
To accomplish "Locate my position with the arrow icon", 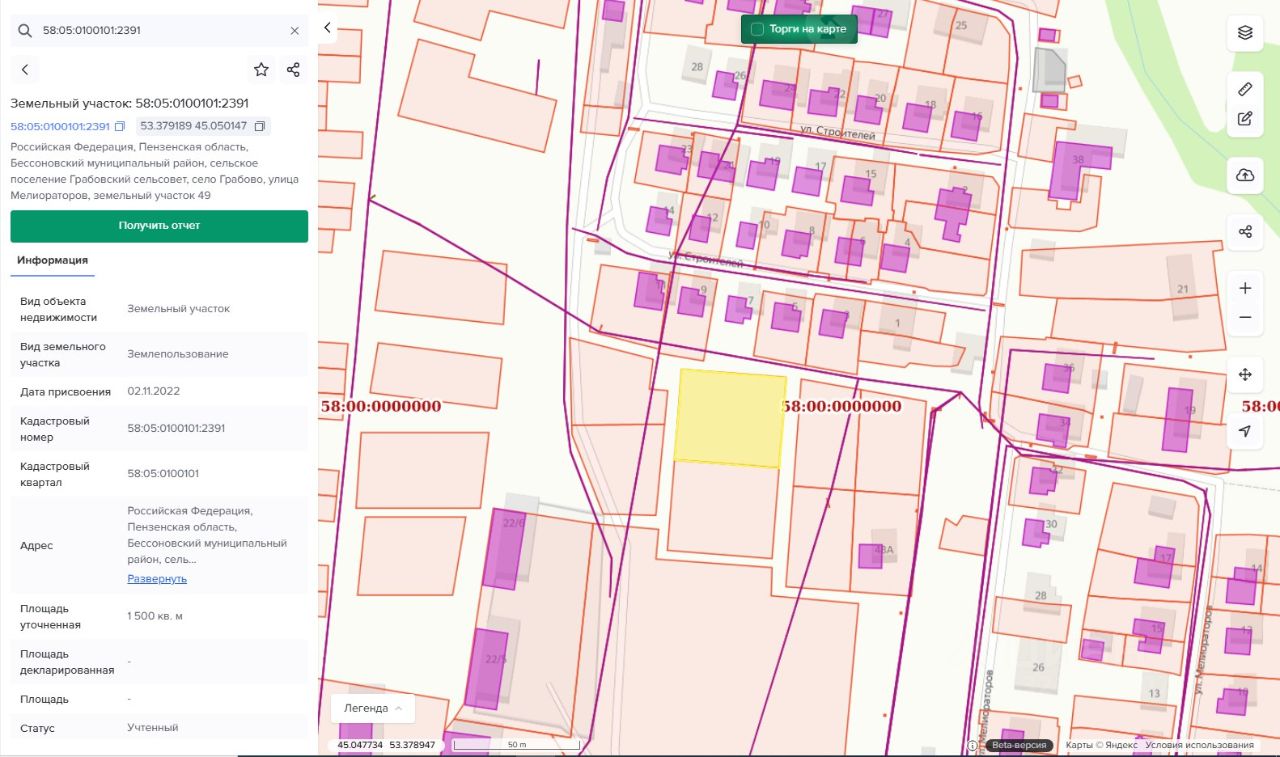I will pos(1245,431).
